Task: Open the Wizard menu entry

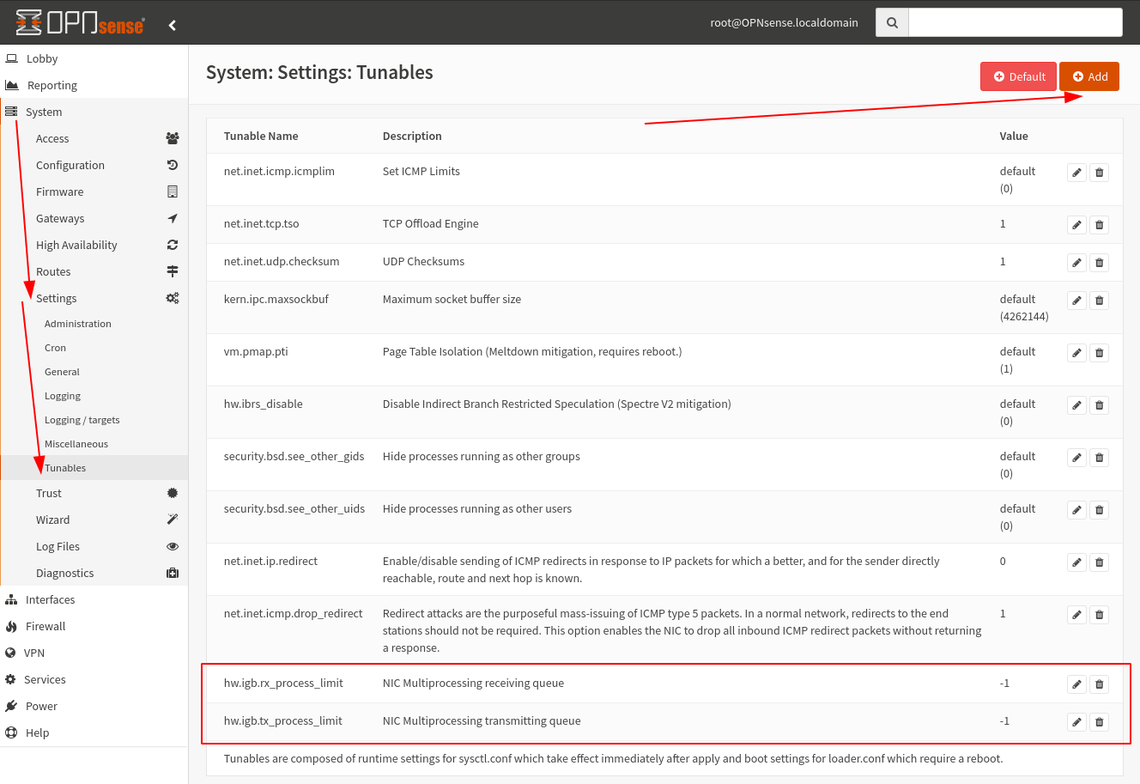Action: tap(95, 520)
